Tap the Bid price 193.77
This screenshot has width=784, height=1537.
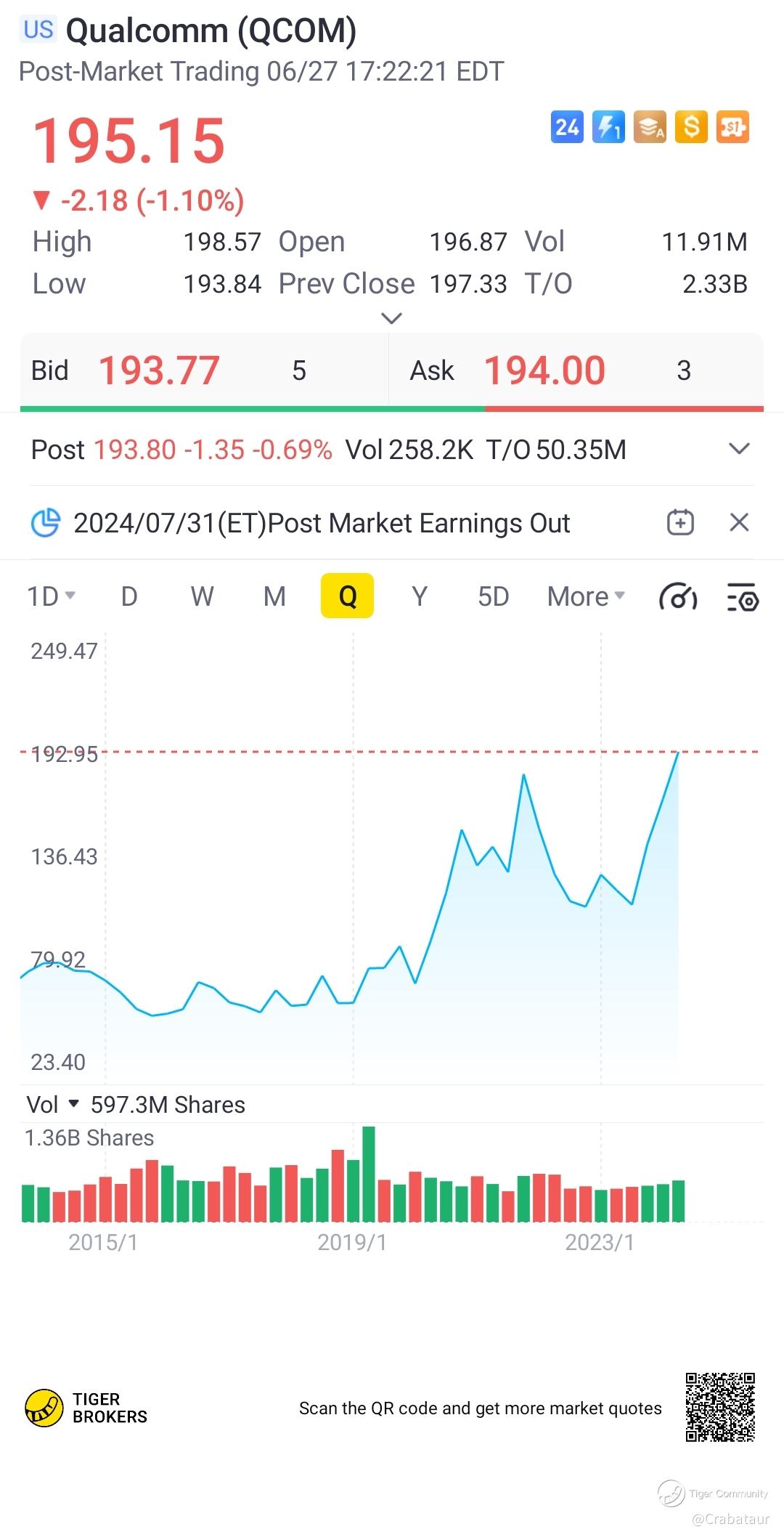159,370
